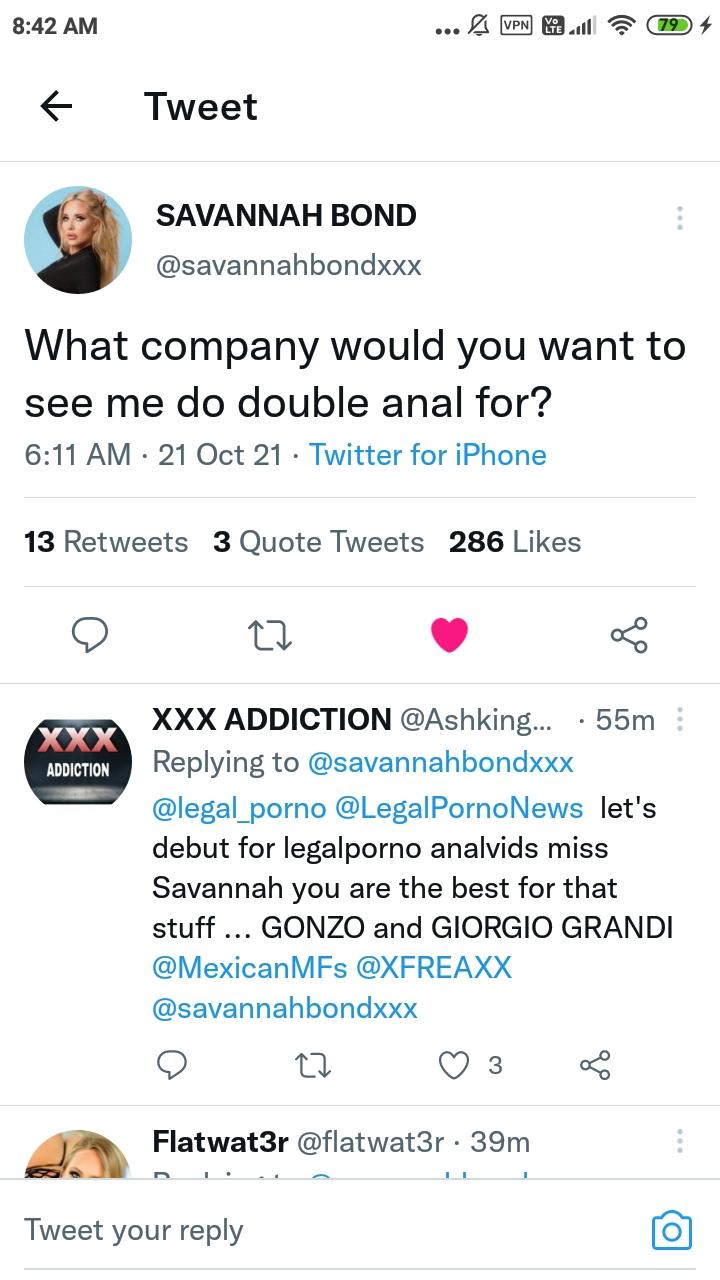The width and height of the screenshot is (720, 1280).
Task: Tap the Tweet your reply field
Action: tap(300, 1230)
